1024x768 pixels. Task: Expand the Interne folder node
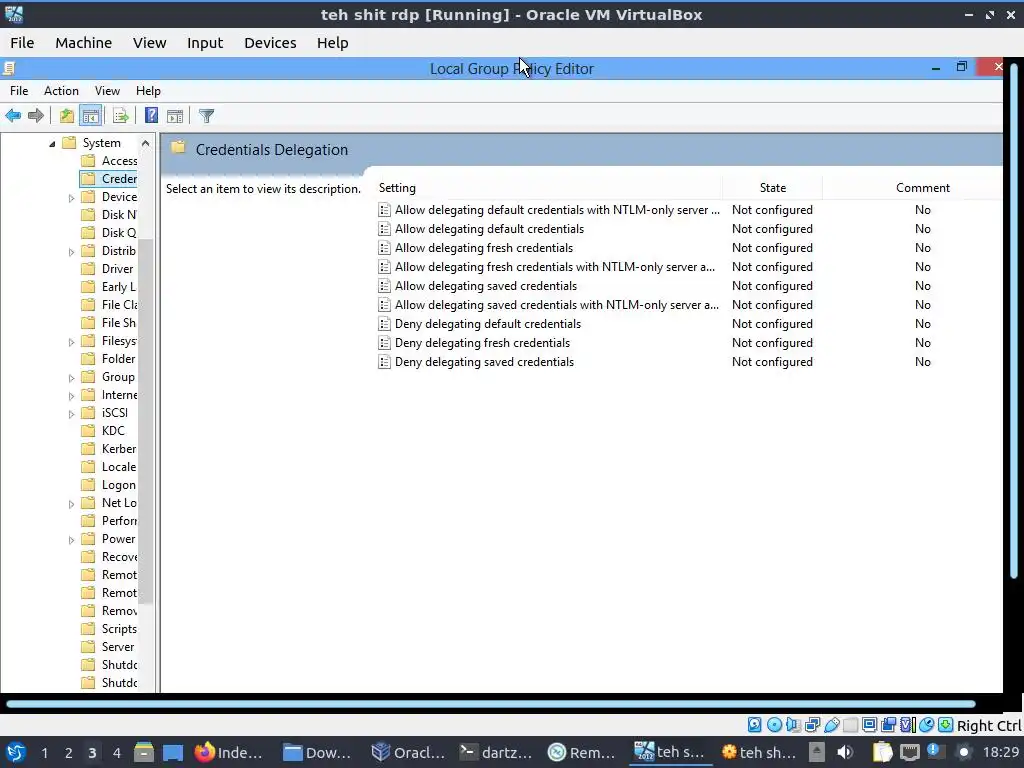tap(71, 396)
